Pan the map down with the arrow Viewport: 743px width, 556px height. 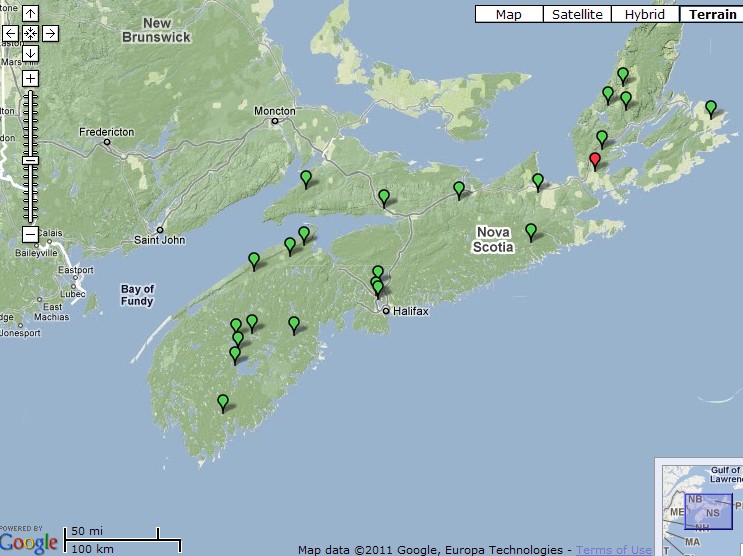click(x=30, y=52)
